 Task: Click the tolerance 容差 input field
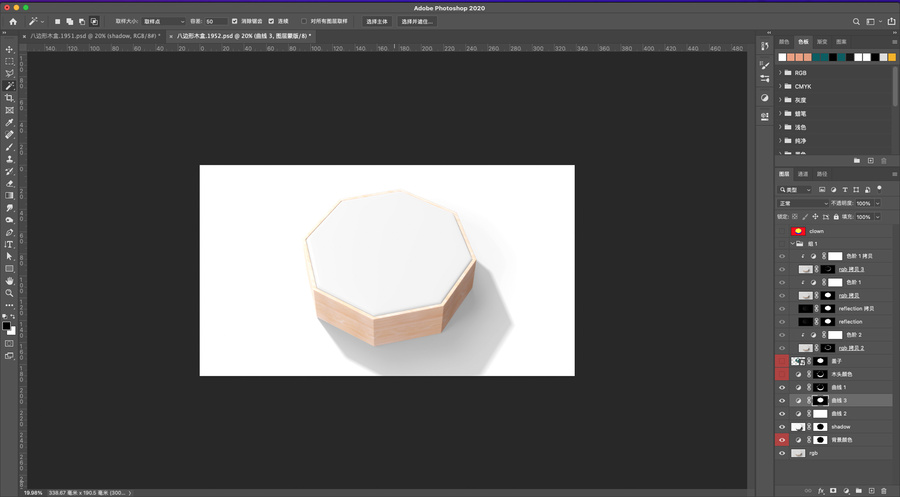click(x=215, y=21)
